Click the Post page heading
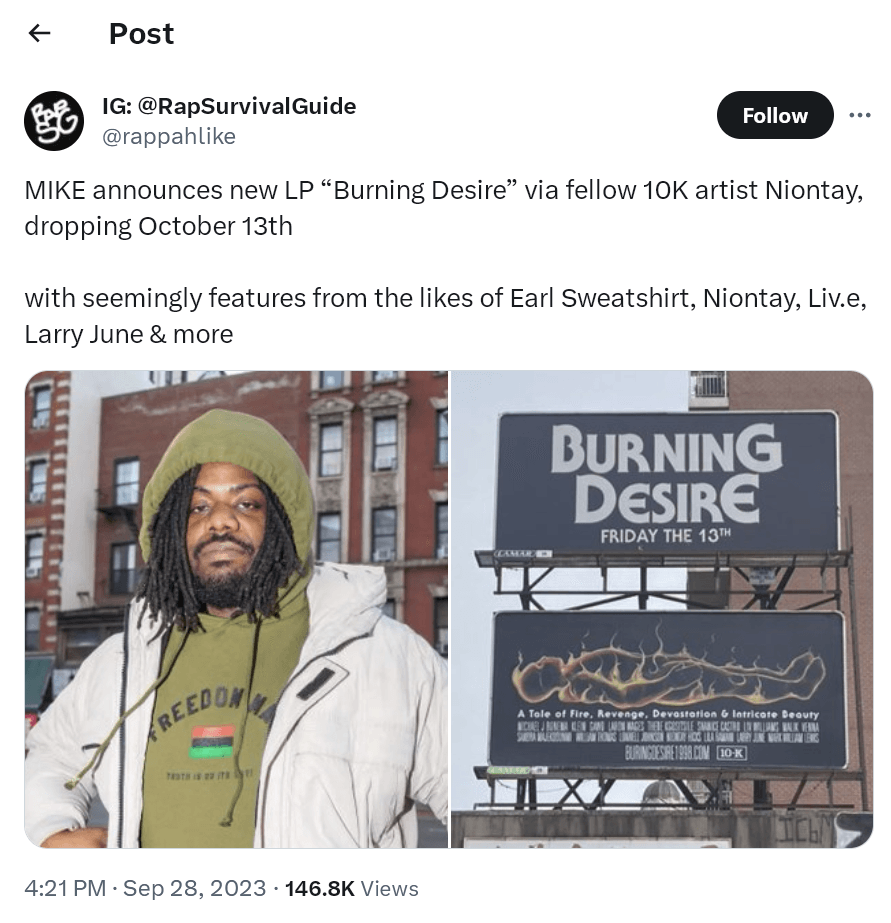 (141, 34)
